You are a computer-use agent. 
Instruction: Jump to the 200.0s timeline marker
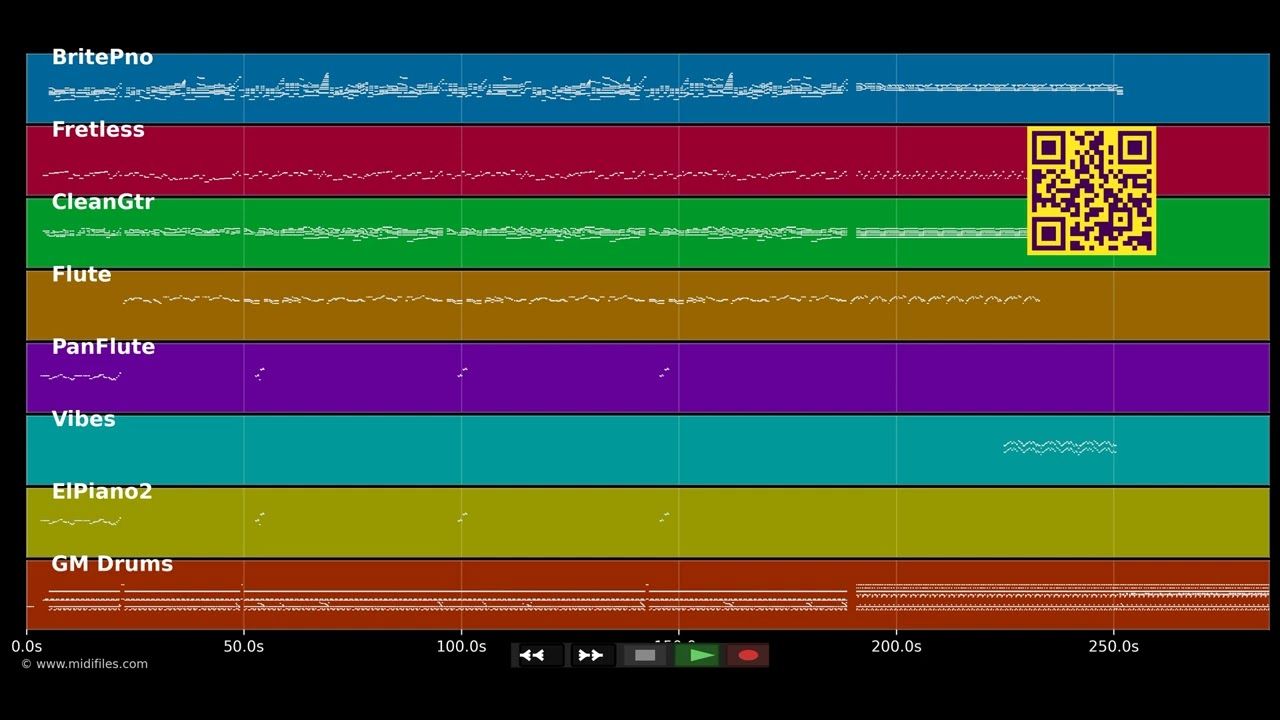click(x=896, y=647)
